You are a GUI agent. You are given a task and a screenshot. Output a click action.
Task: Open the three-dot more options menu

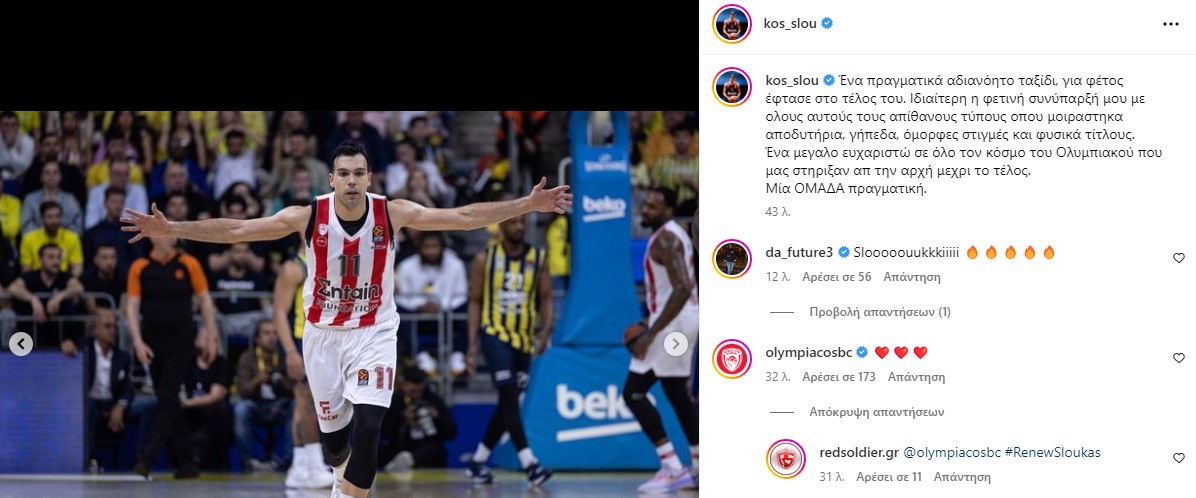coord(1171,24)
